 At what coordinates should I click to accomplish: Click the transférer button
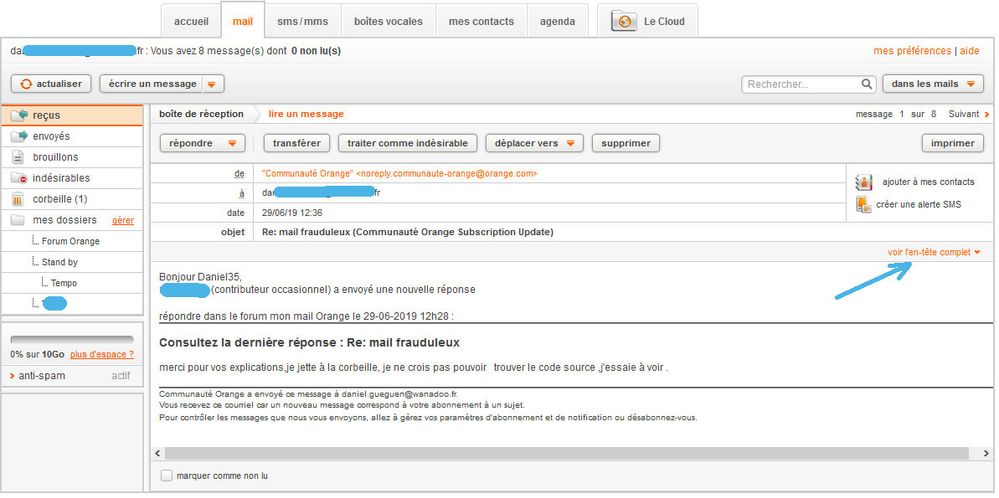[x=297, y=143]
